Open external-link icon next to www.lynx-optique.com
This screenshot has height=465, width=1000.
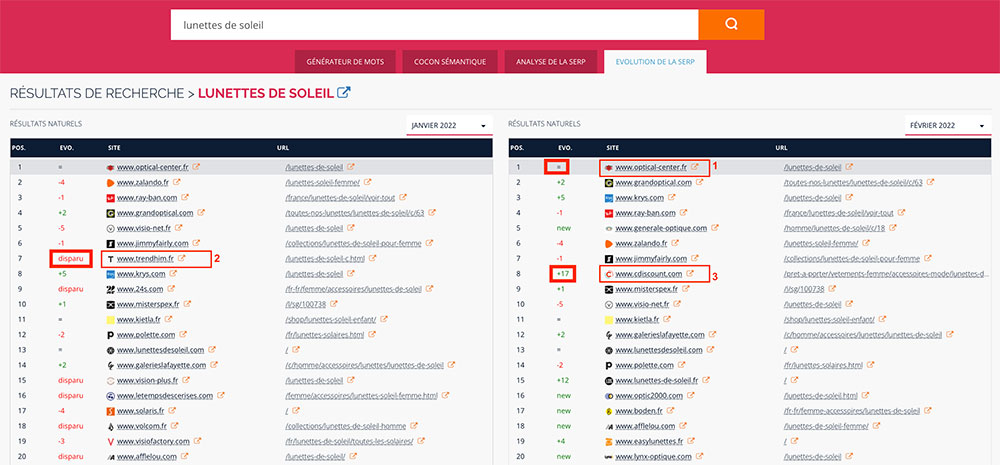(x=700, y=457)
